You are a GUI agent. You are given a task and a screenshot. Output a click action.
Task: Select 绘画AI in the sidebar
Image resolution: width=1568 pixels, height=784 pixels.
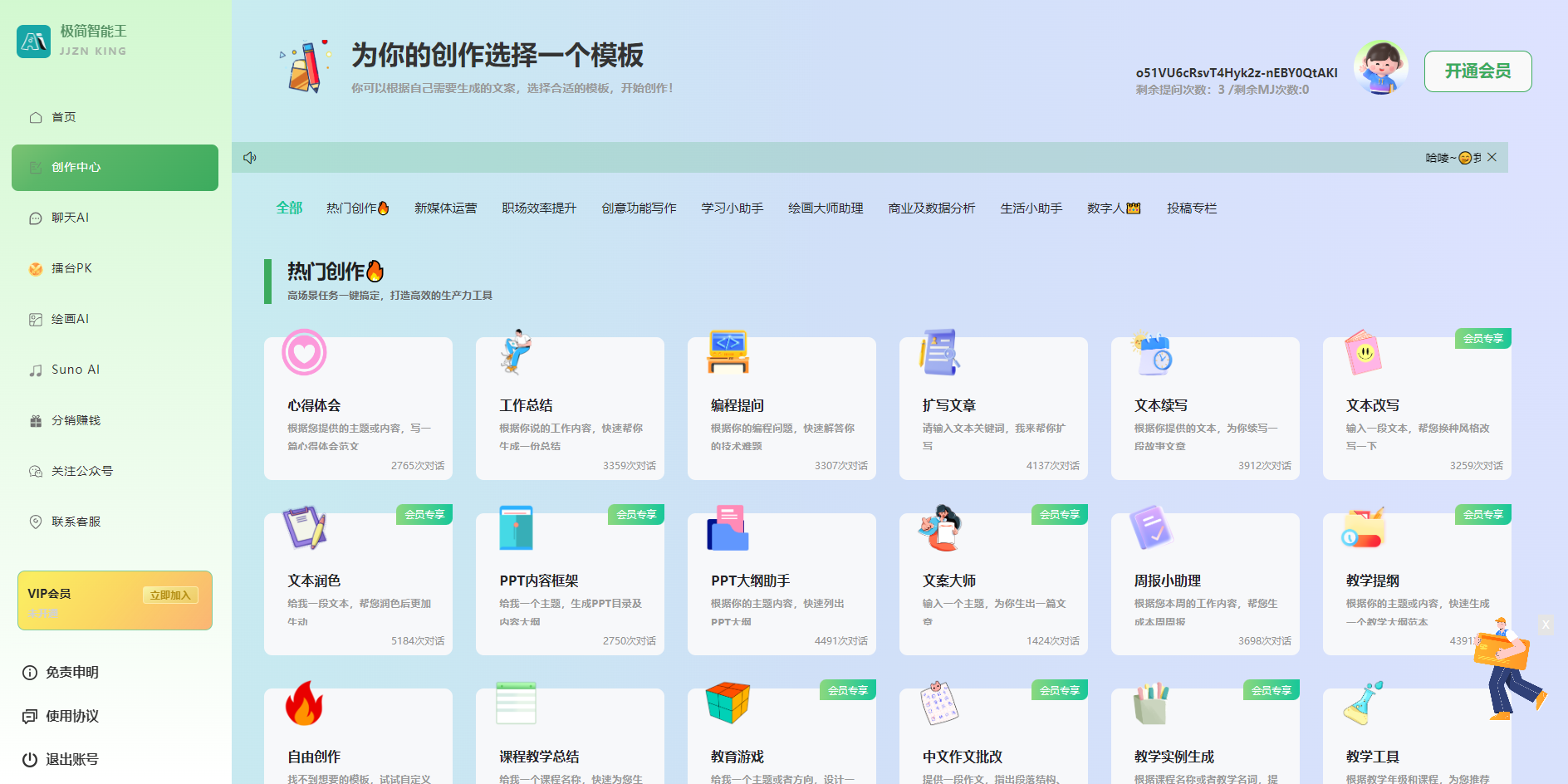click(71, 318)
